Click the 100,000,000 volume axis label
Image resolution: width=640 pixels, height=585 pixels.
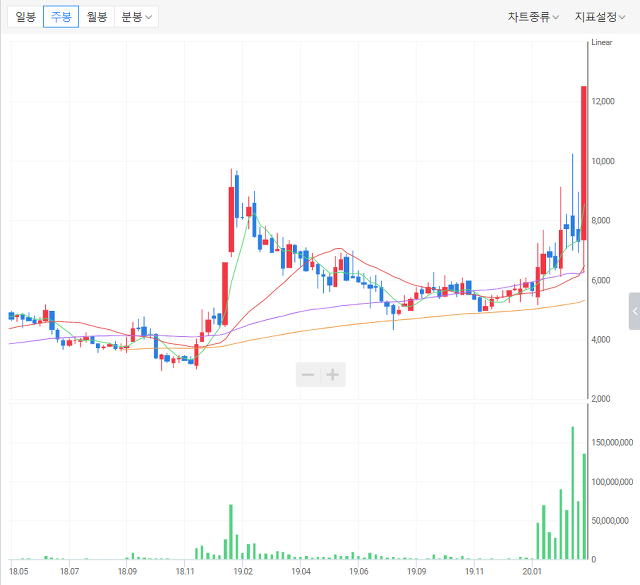click(x=612, y=482)
